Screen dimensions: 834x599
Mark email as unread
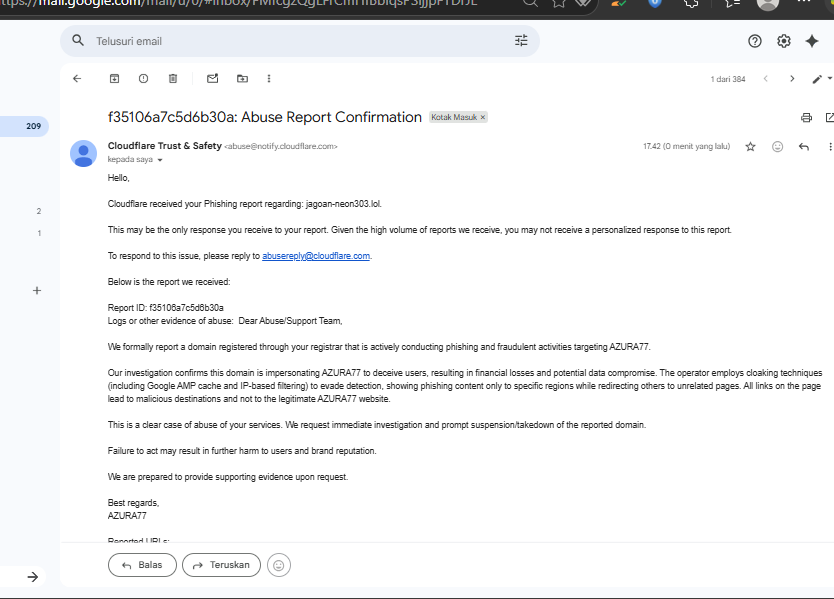click(213, 79)
